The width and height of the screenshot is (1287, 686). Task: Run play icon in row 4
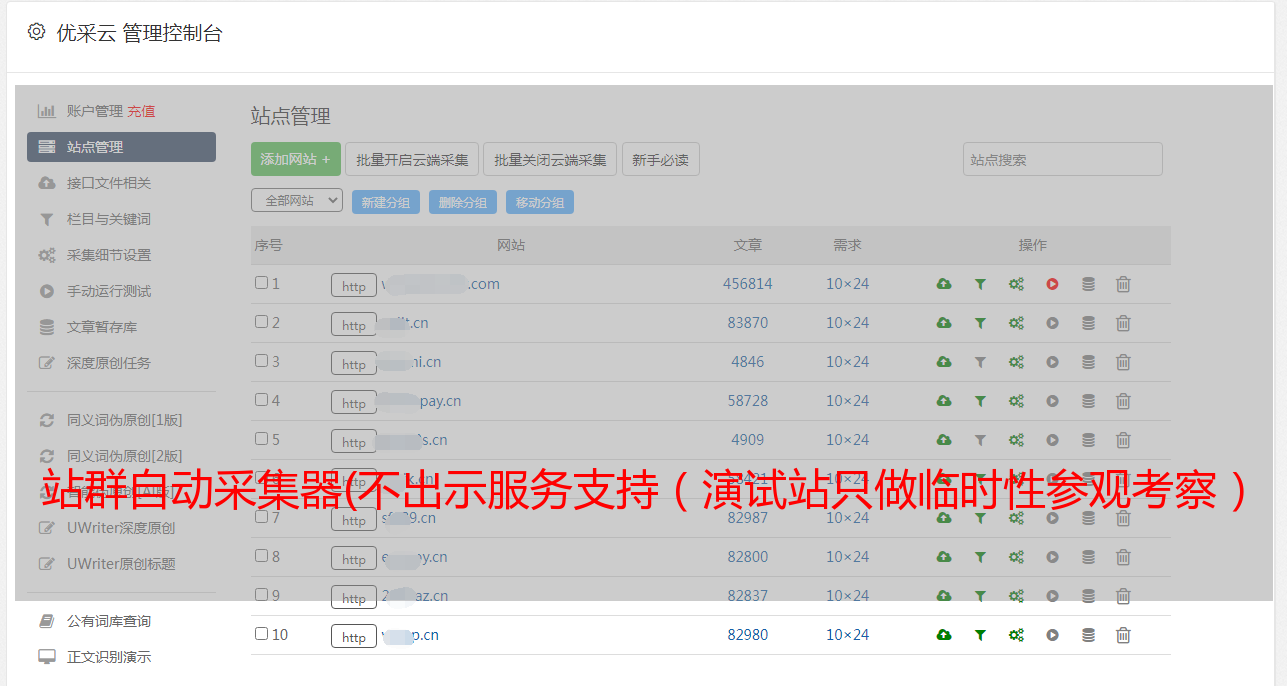coord(1052,401)
